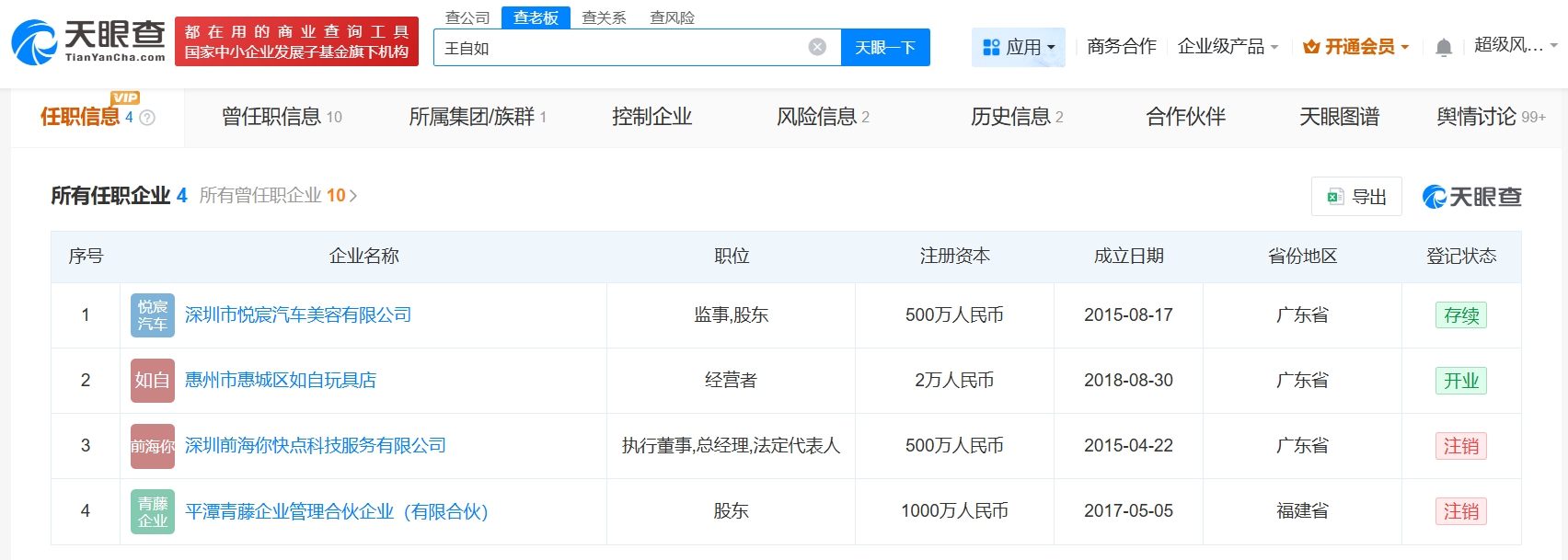Open 深圳市悦宸汽车美容有限公司 company link
The height and width of the screenshot is (560, 1568).
(298, 315)
